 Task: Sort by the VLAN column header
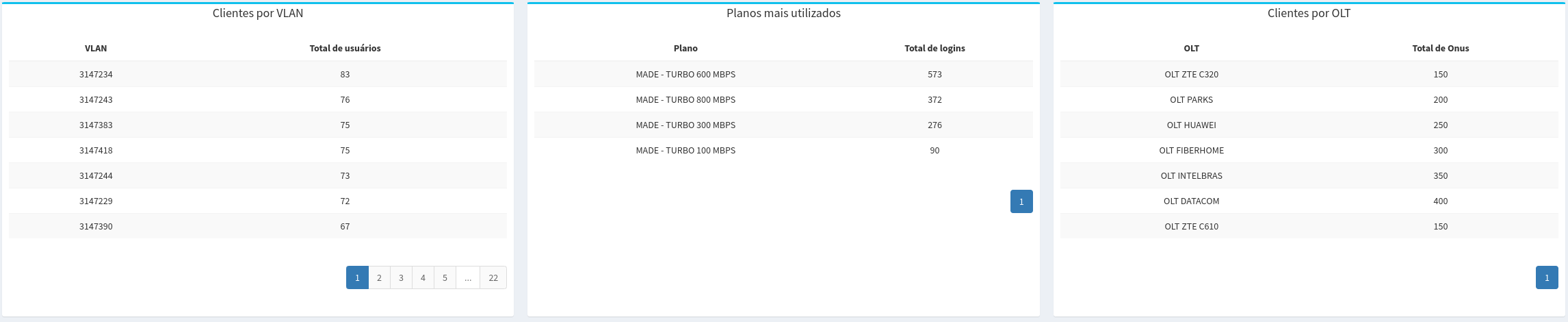(x=96, y=48)
